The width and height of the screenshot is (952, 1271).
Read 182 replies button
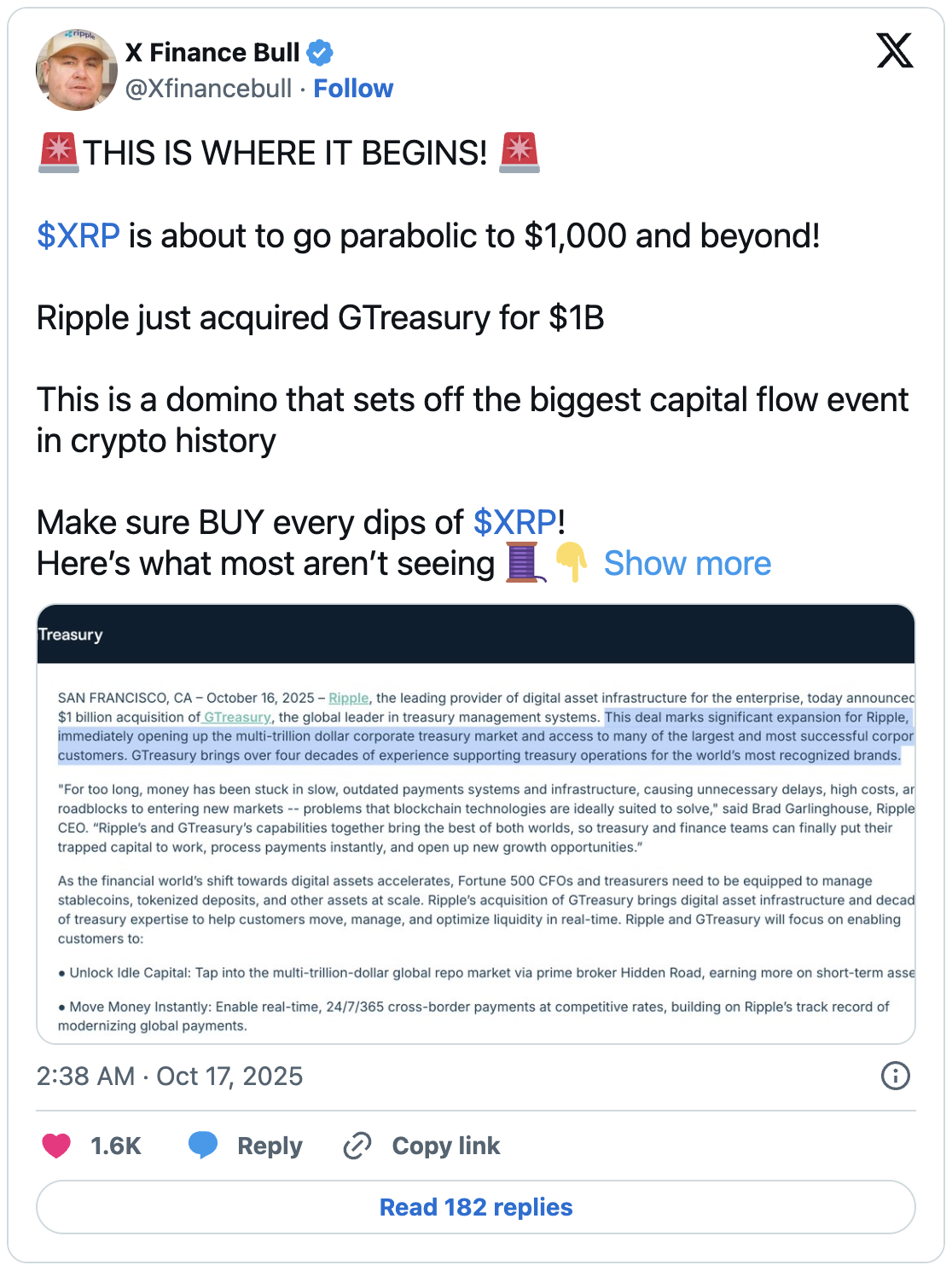point(476,1207)
